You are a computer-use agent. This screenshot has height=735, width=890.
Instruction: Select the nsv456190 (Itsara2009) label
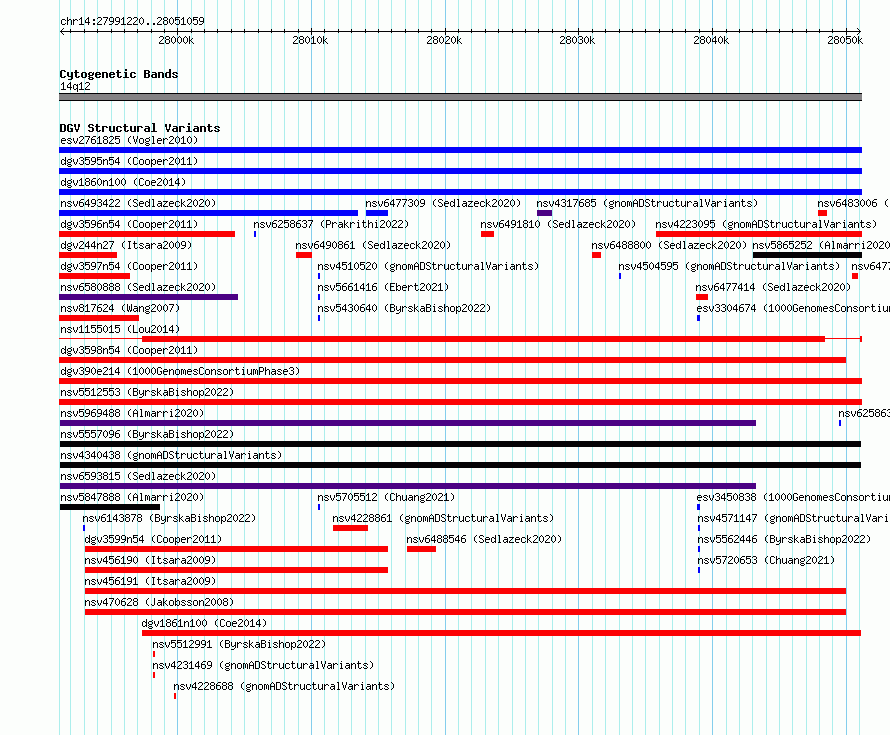click(x=150, y=560)
